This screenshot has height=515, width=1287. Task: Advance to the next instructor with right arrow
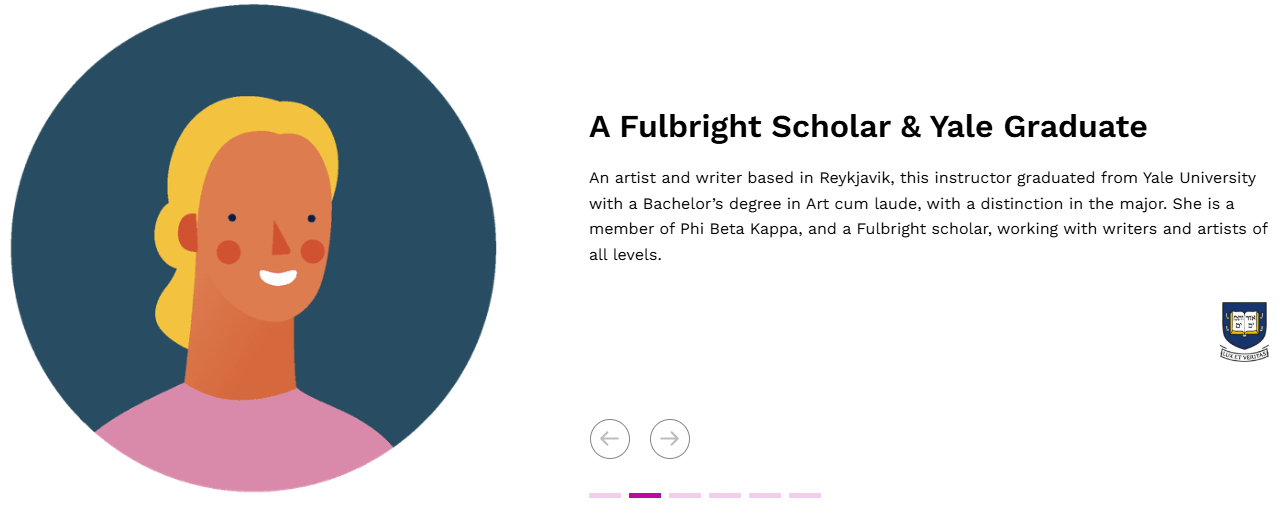coord(670,438)
